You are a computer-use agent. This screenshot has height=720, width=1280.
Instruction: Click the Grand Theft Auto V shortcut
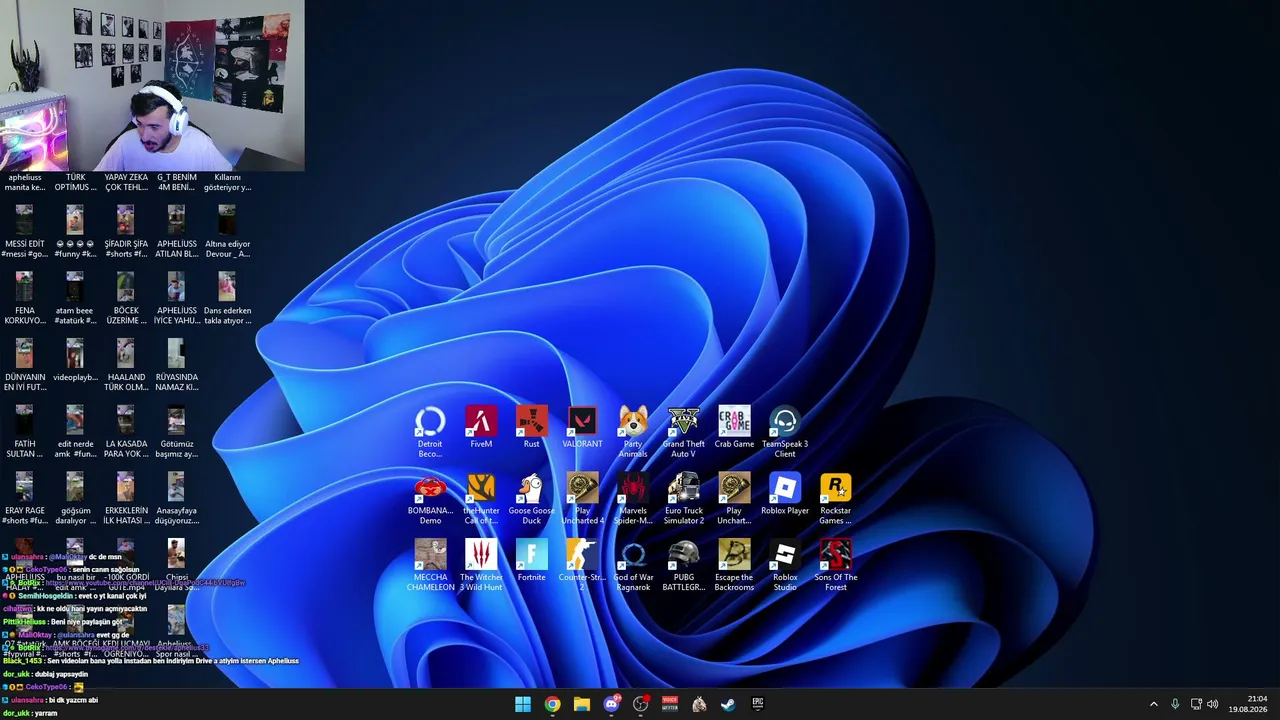point(684,432)
